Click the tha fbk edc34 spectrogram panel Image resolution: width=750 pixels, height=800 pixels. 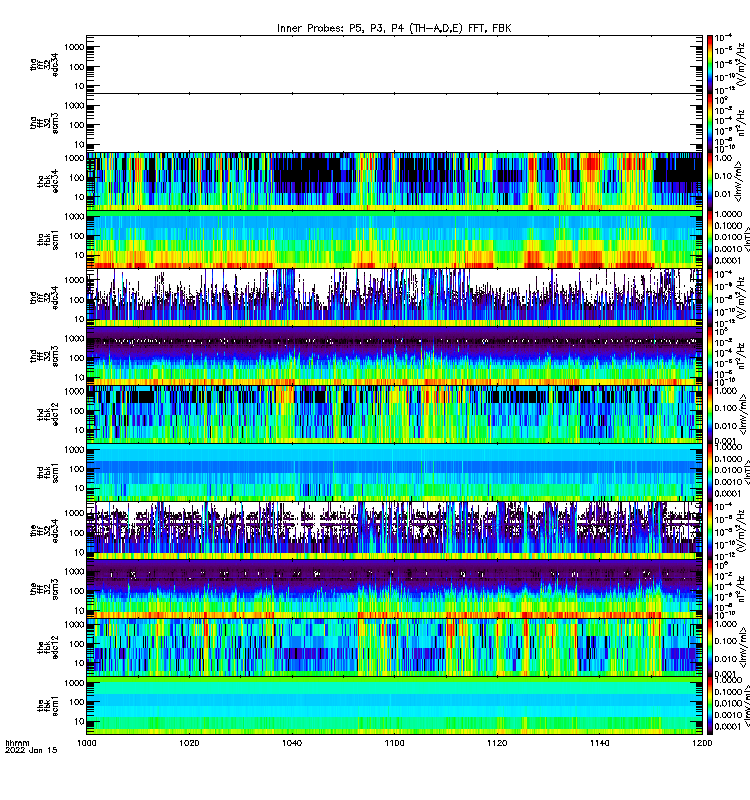pyautogui.click(x=394, y=181)
